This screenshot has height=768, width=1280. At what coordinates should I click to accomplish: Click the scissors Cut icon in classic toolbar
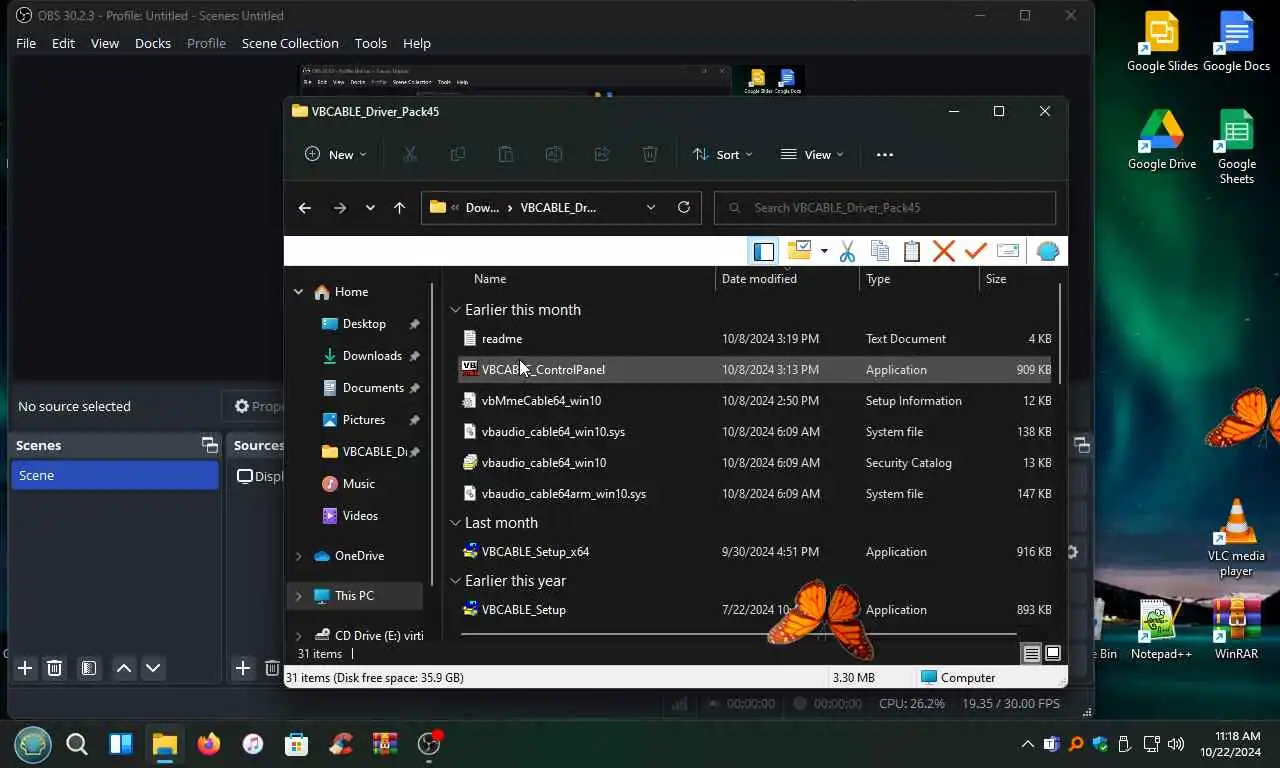tap(847, 251)
